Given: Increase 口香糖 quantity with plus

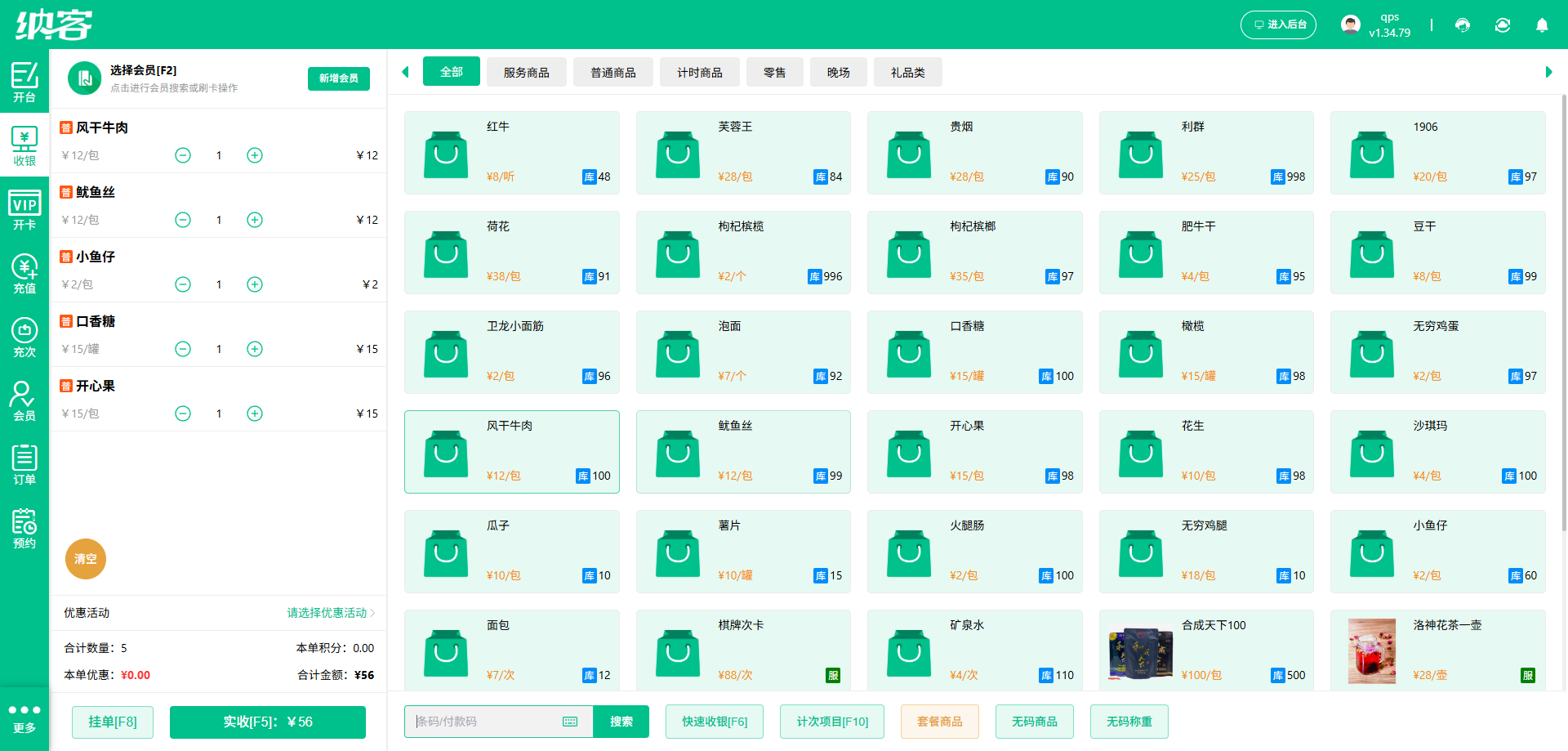Looking at the screenshot, I should point(255,349).
